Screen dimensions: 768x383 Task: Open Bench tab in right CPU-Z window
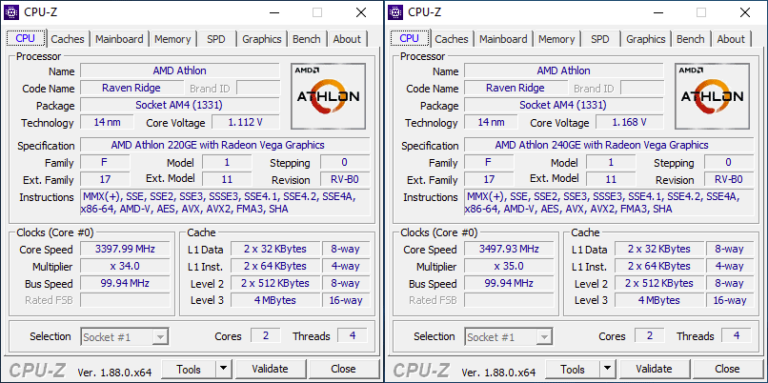tap(690, 39)
